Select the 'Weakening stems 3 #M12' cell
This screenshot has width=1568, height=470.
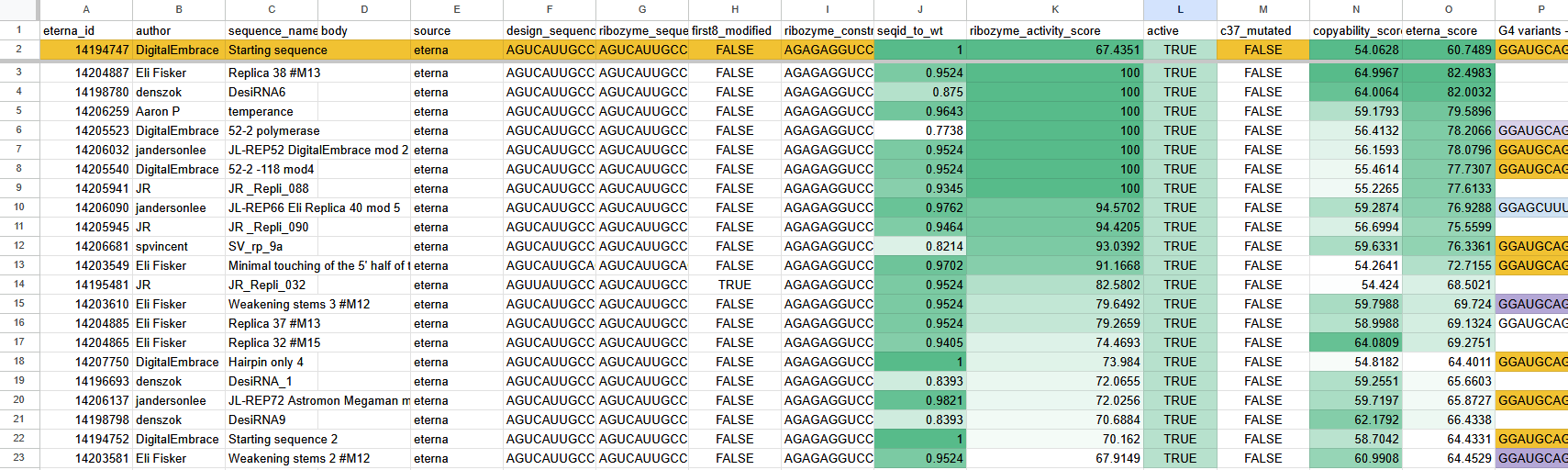point(299,304)
